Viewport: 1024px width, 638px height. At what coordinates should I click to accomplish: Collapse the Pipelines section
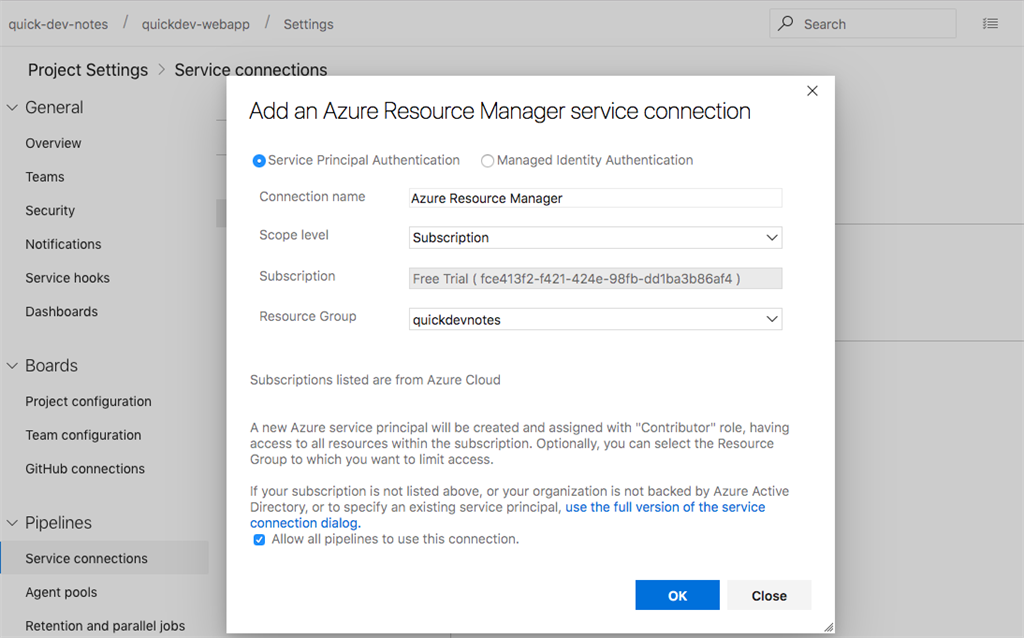12,522
